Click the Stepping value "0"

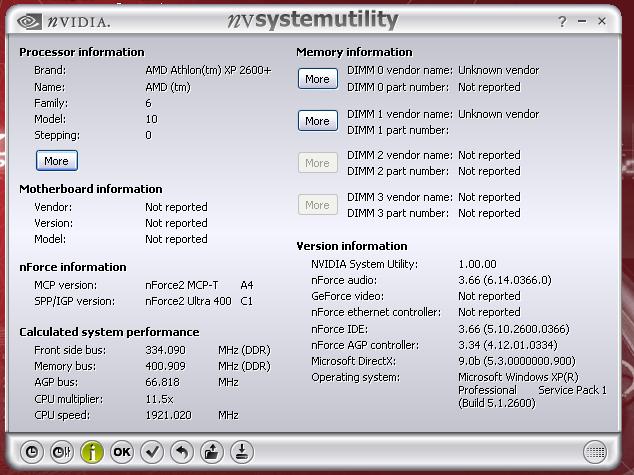(x=148, y=135)
